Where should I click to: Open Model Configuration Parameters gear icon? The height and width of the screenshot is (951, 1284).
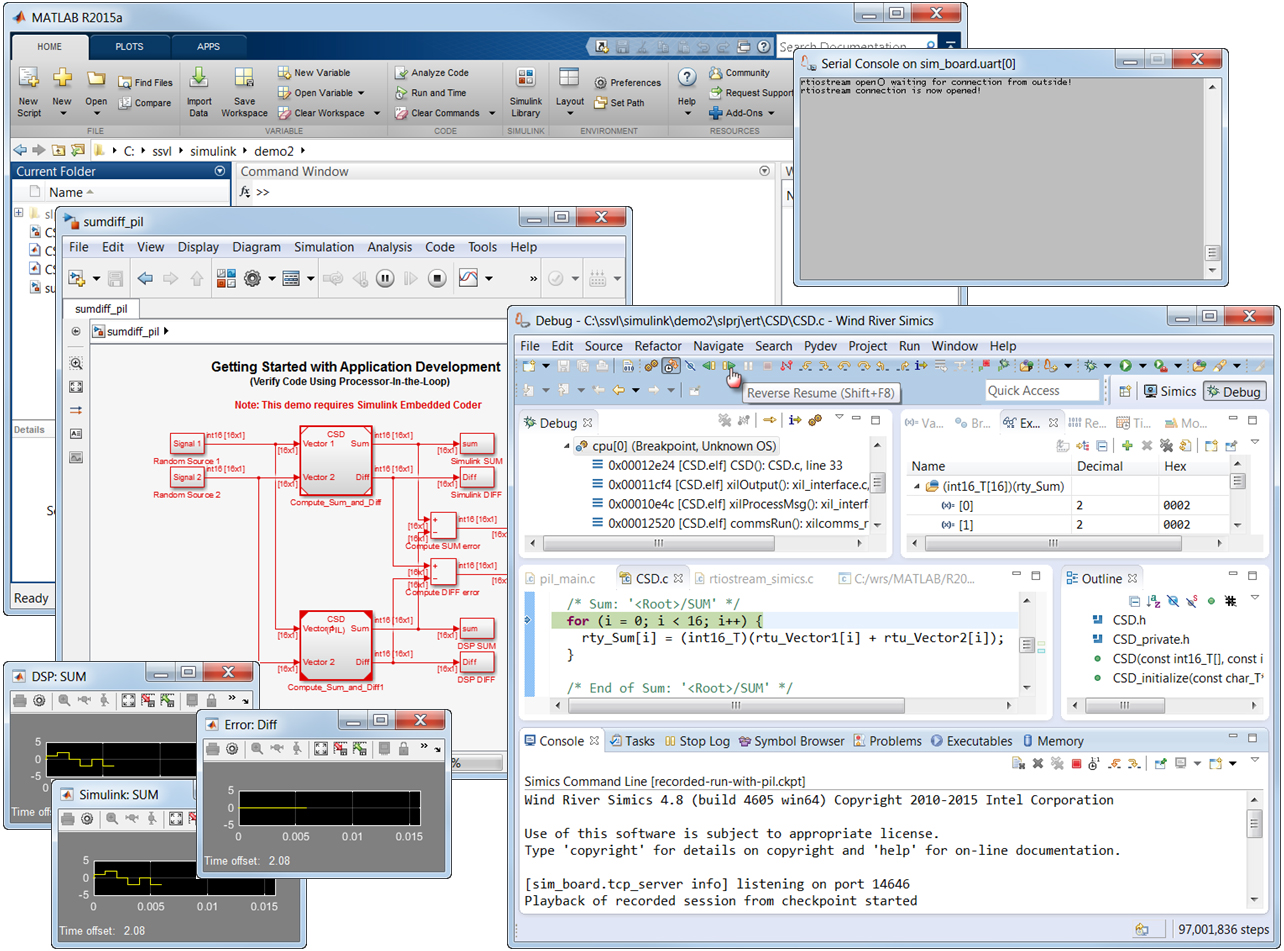click(252, 279)
